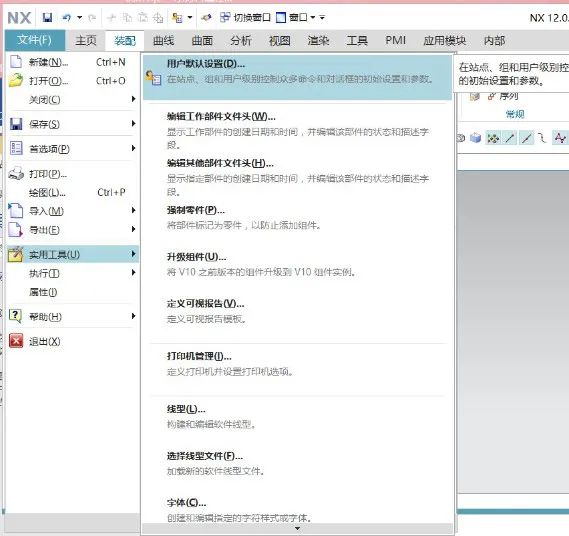This screenshot has height=536, width=569.
Task: Expand the 保存(S) save submenu
Action: (x=72, y=124)
